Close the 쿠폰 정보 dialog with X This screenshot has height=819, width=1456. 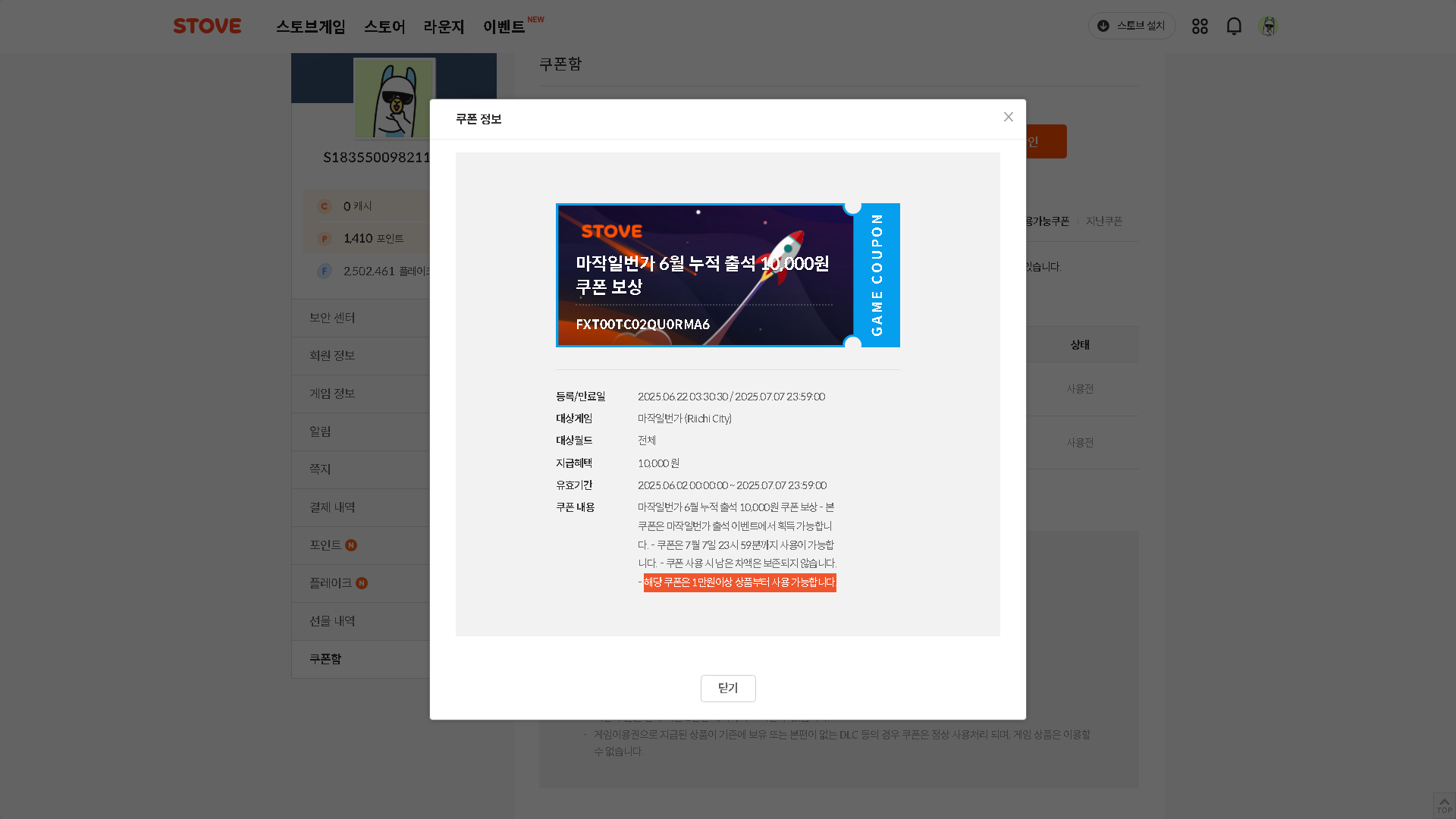(1009, 117)
